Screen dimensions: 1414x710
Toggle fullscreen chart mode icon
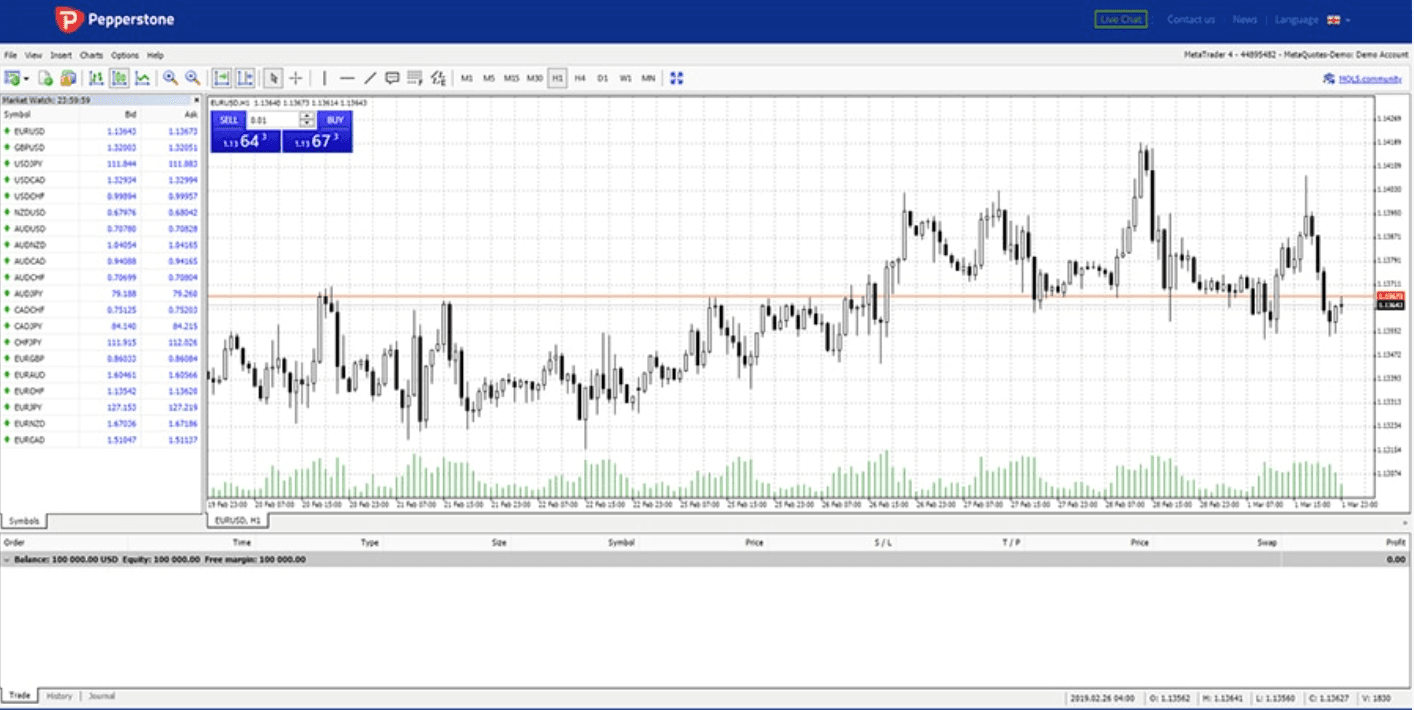click(676, 78)
